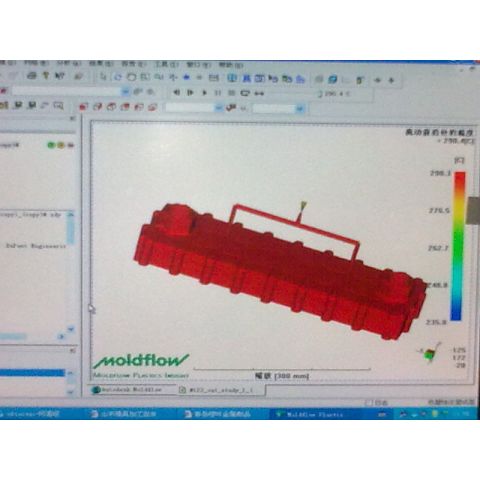Stop the result animation

[x=231, y=93]
